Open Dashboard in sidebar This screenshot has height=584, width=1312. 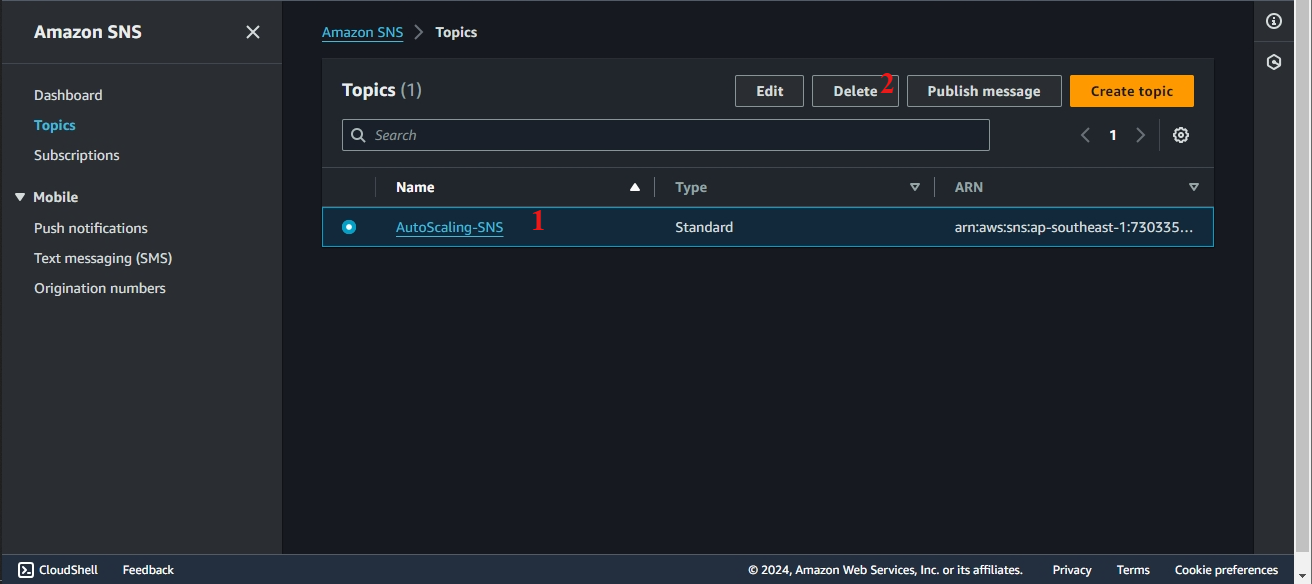(x=68, y=95)
